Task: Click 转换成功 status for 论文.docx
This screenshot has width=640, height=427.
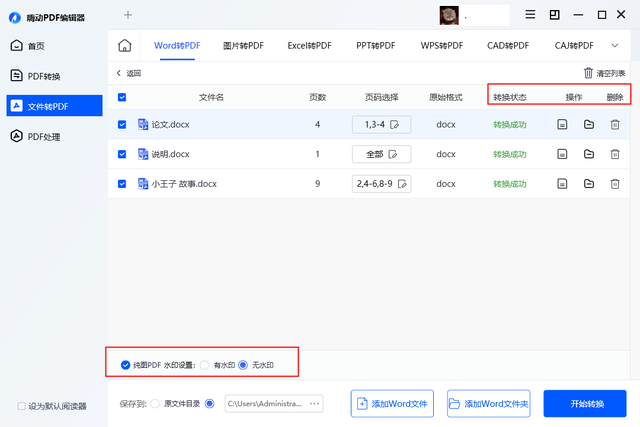Action: [x=510, y=125]
